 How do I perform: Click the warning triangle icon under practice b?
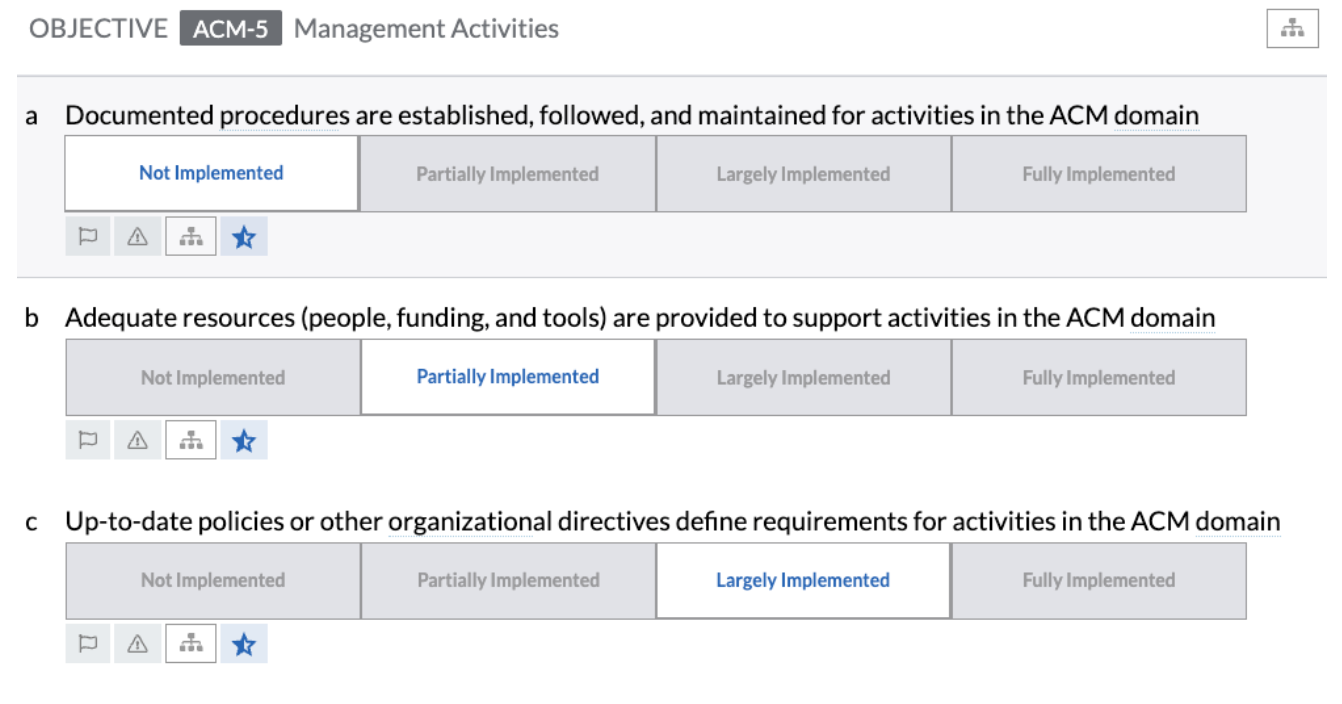(x=138, y=441)
